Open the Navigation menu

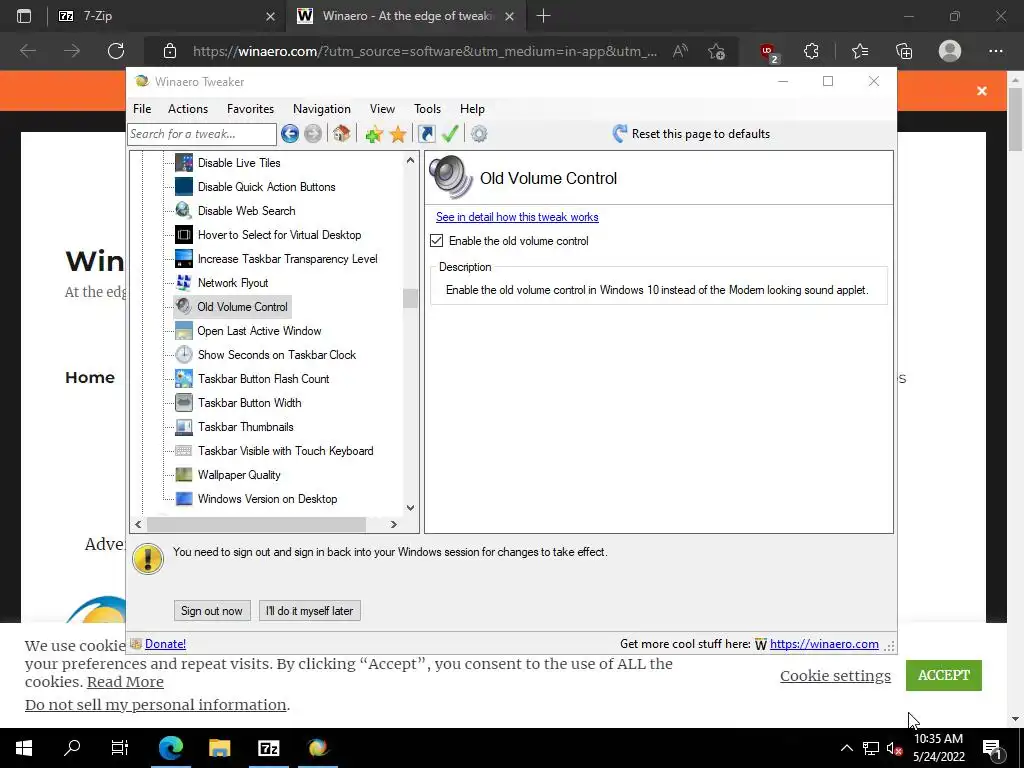pyautogui.click(x=321, y=109)
